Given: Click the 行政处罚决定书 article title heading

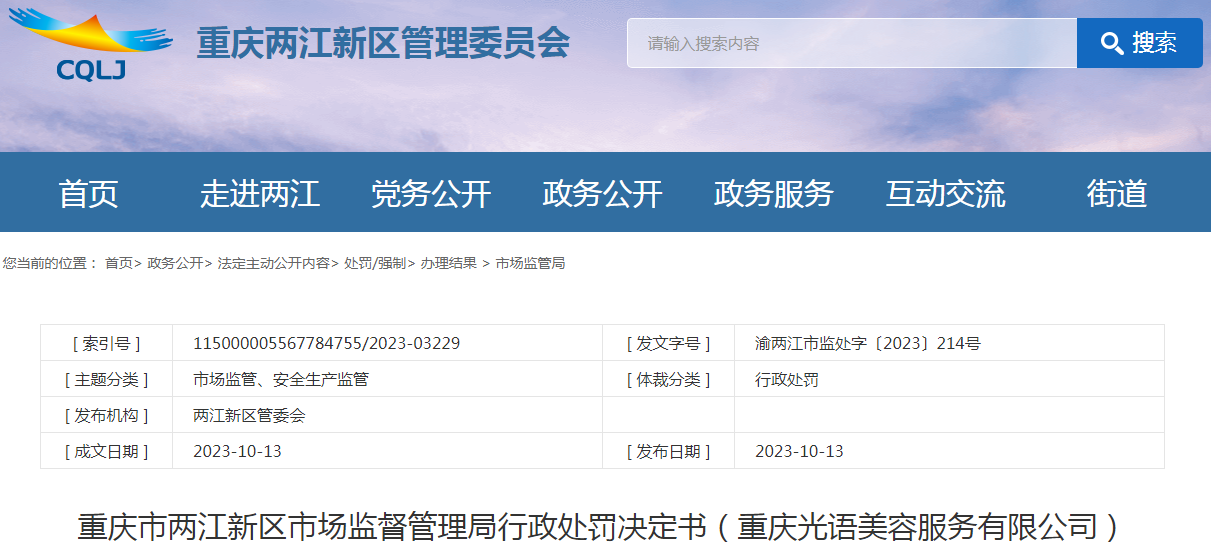Looking at the screenshot, I should [601, 526].
